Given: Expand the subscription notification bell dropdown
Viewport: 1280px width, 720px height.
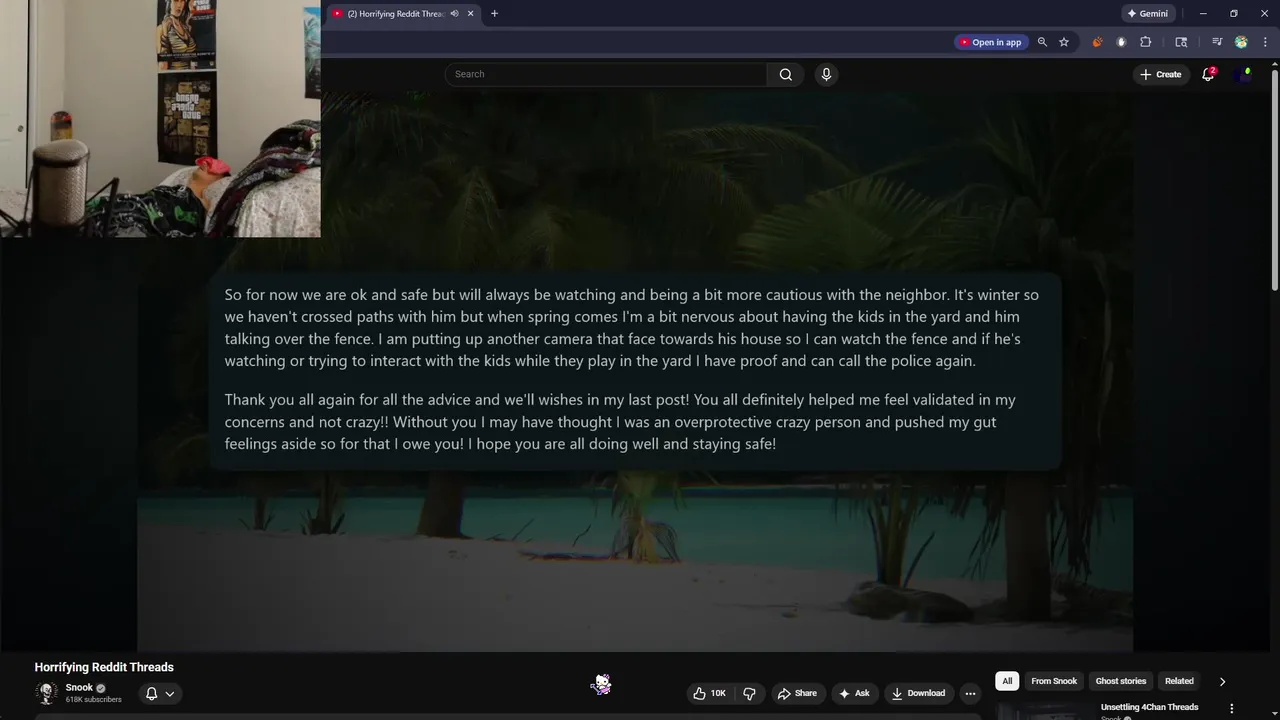Looking at the screenshot, I should tap(160, 693).
